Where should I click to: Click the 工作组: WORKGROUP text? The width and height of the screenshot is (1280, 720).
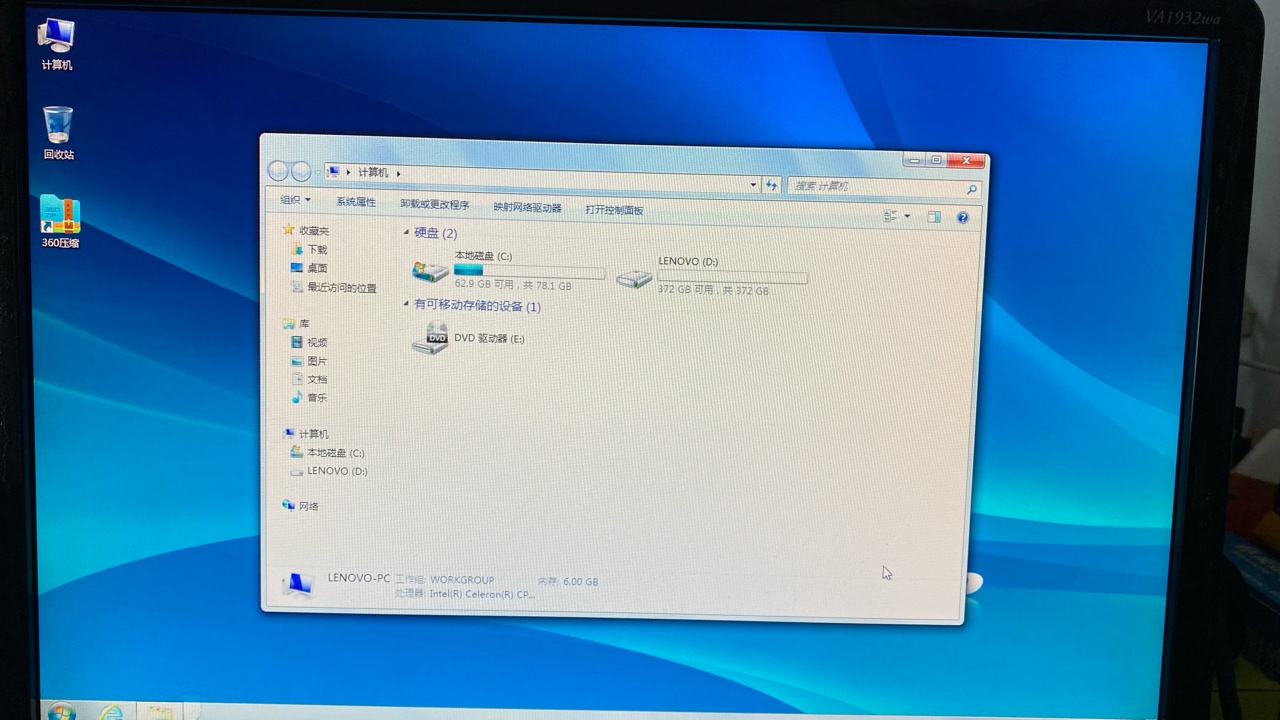point(445,579)
